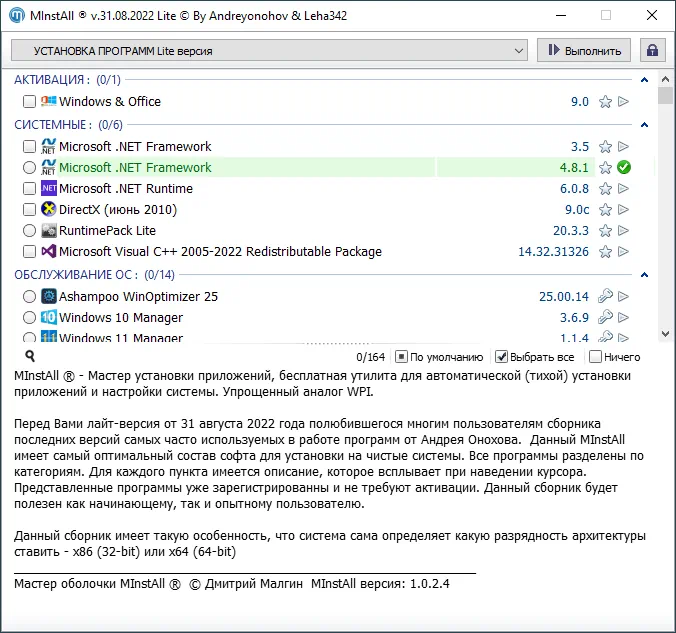Open УСТАНОВКА ПРОГРАММ Lite версия dropdown
This screenshot has height=633, width=676.
pos(269,50)
